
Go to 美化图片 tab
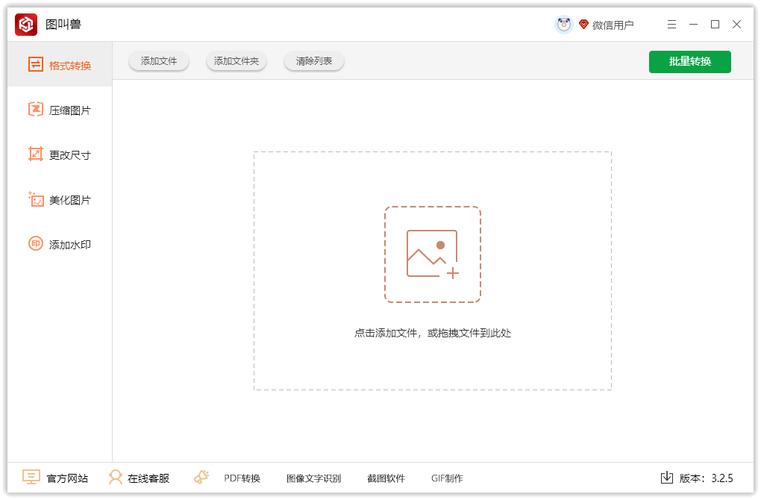60,200
